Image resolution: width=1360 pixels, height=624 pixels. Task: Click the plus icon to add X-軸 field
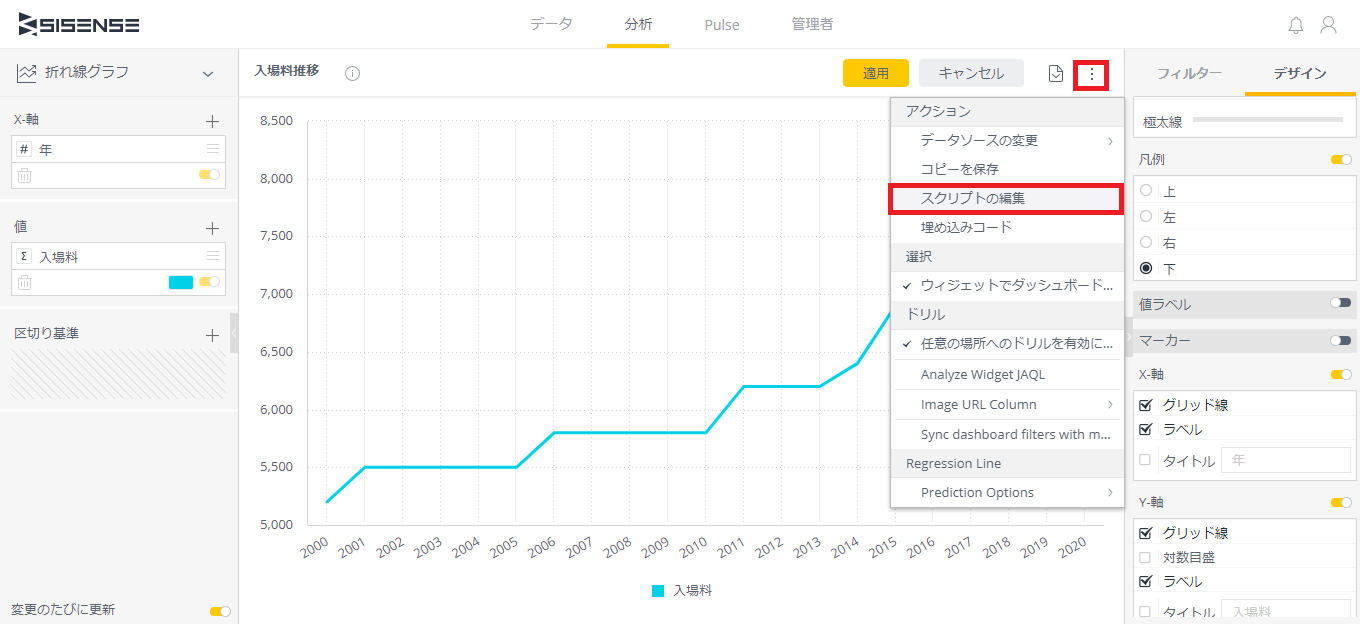point(212,121)
